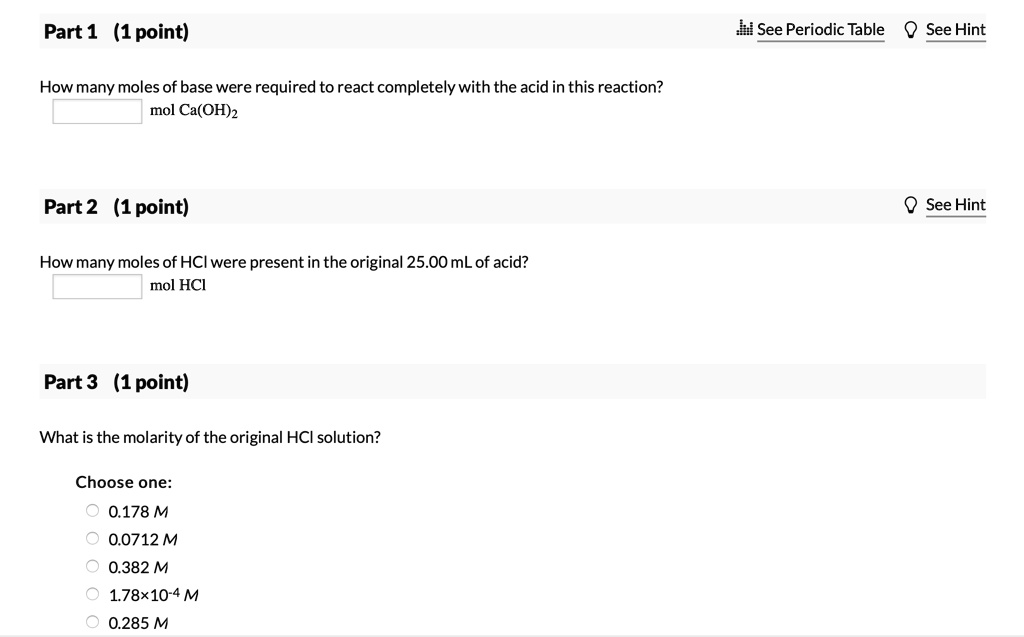Click the lightbulb hint icon in Part 1
This screenshot has width=1024, height=637.
point(910,29)
